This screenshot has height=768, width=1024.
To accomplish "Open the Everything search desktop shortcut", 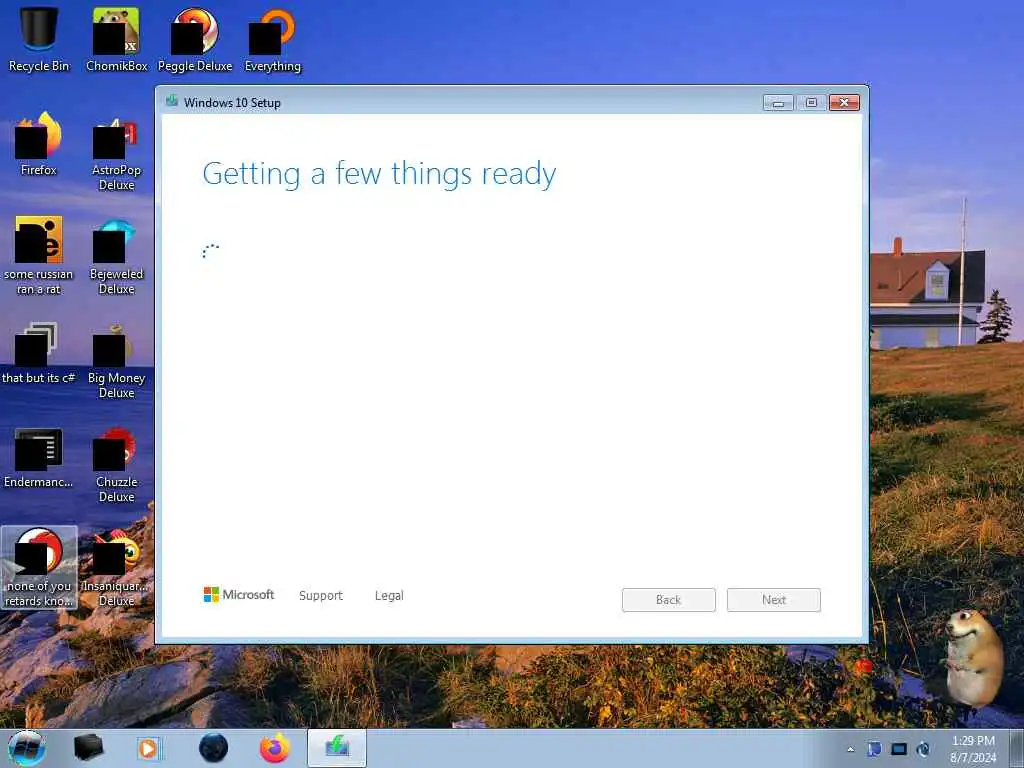I will [272, 39].
